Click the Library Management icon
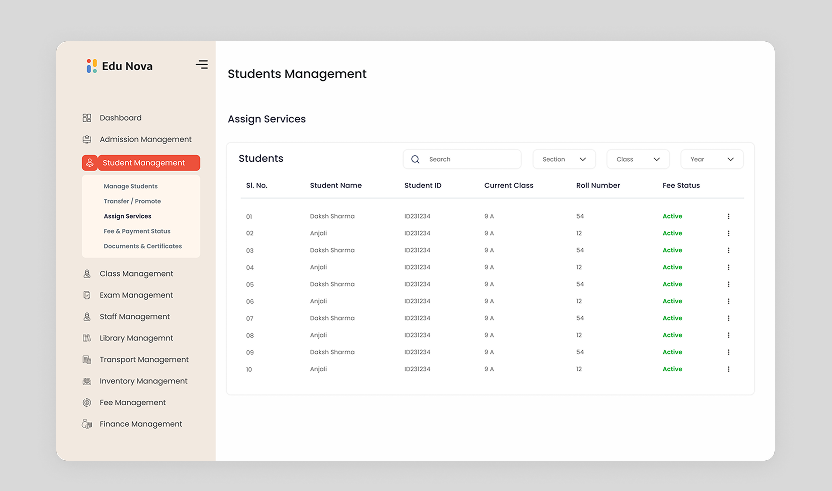Image resolution: width=832 pixels, height=491 pixels. pos(87,338)
